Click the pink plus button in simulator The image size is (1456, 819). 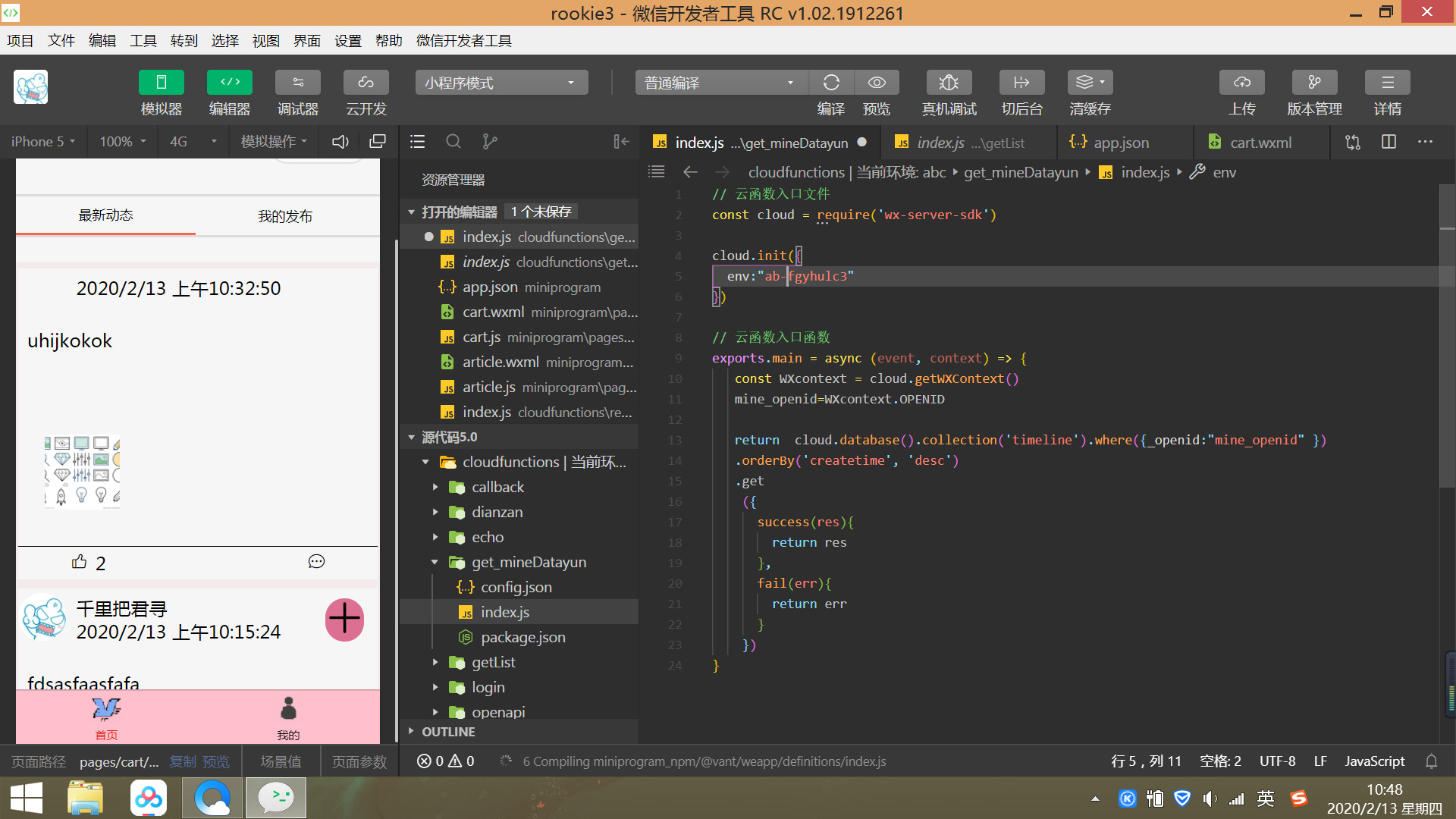tap(344, 620)
